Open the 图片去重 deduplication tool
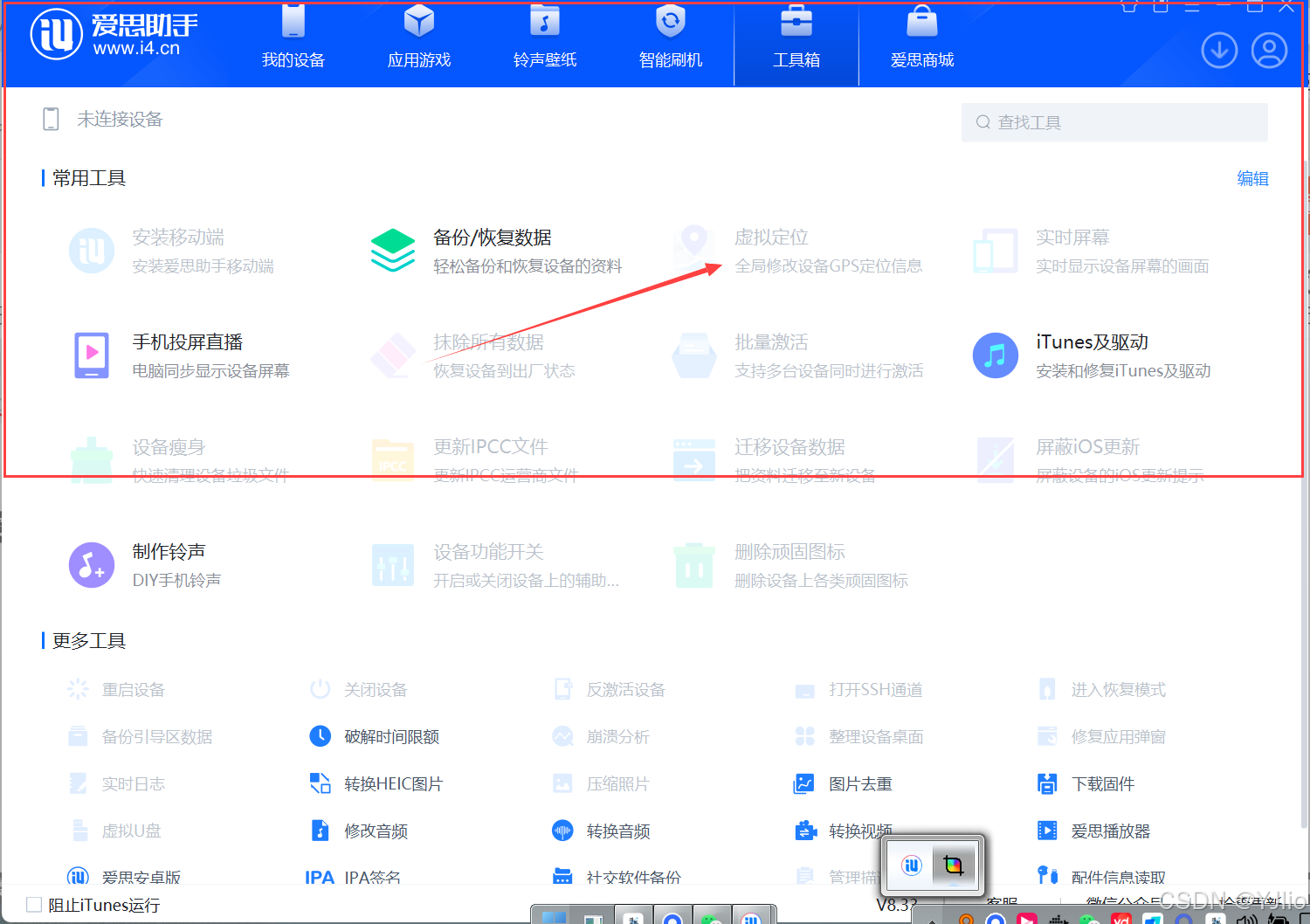 pyautogui.click(x=860, y=783)
